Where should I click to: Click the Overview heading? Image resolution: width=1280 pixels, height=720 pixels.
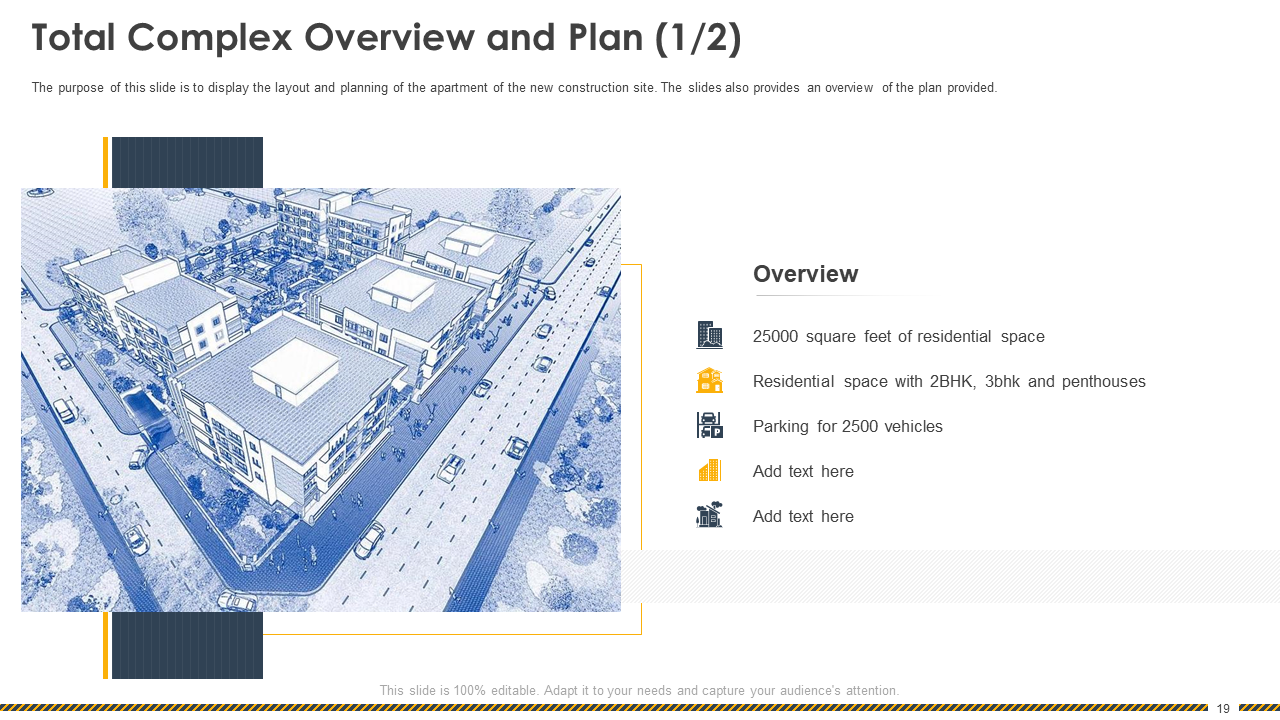coord(806,274)
